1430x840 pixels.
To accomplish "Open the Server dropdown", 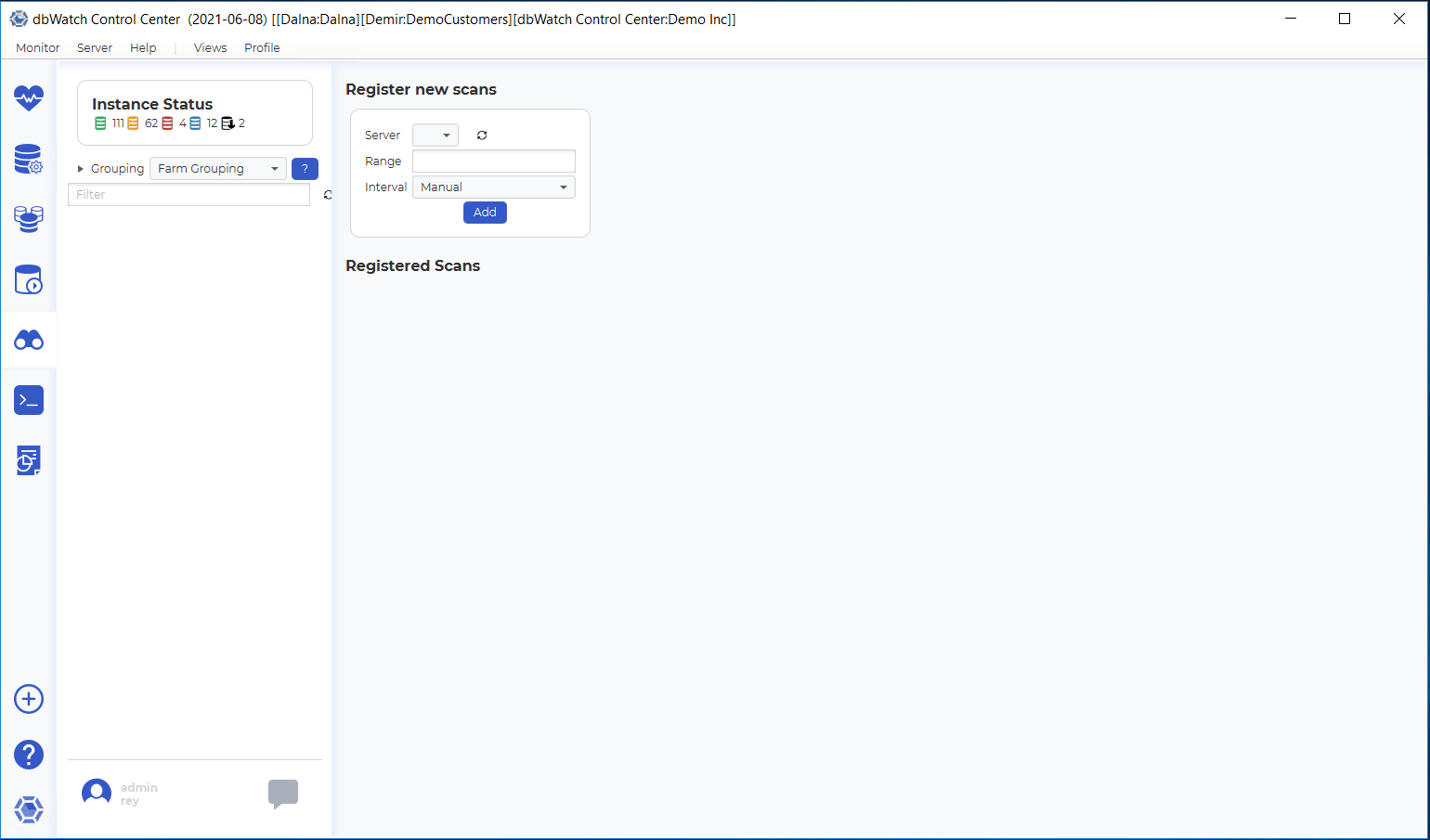I will 435,136.
